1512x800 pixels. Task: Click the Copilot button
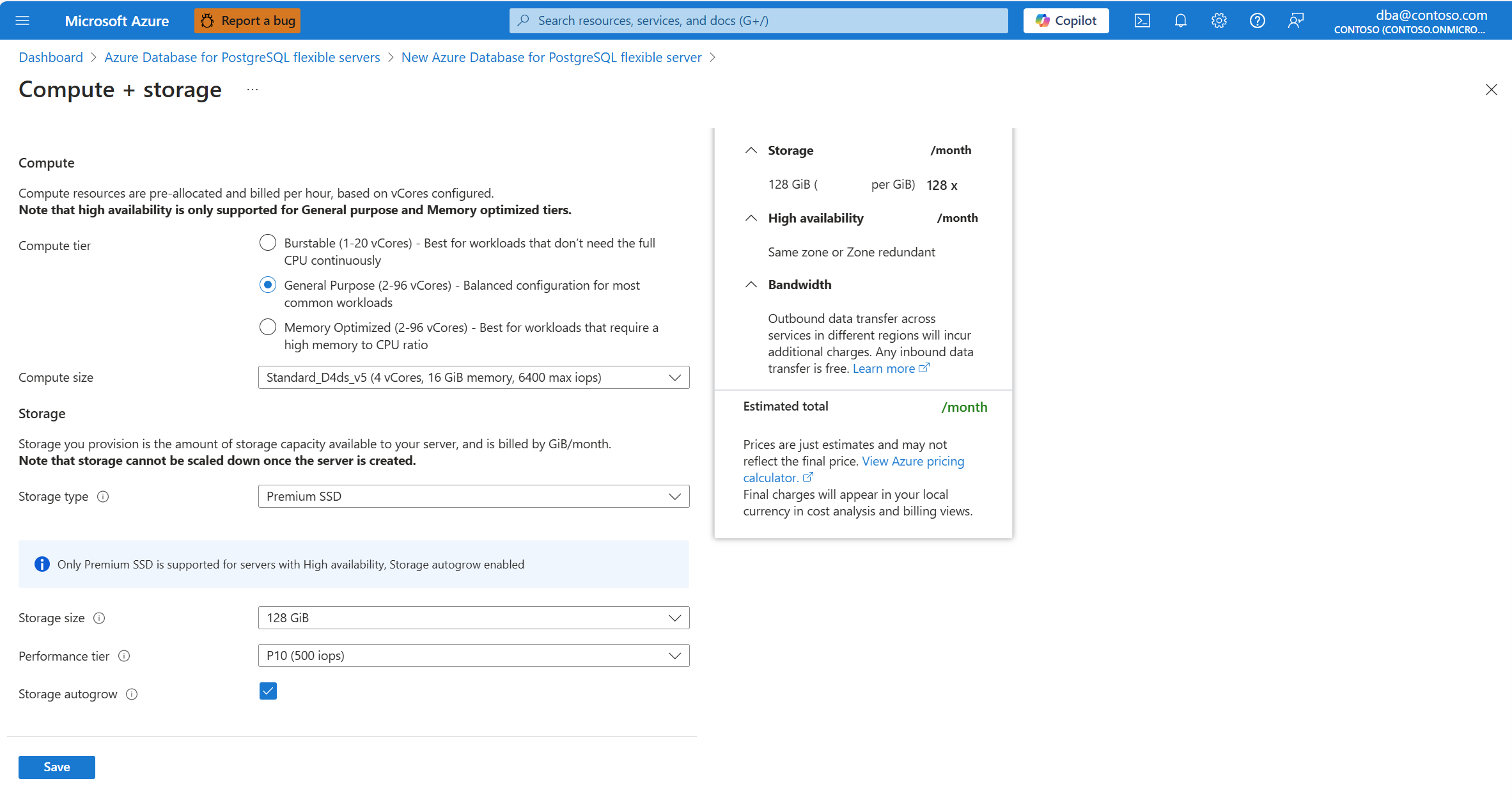coord(1066,20)
